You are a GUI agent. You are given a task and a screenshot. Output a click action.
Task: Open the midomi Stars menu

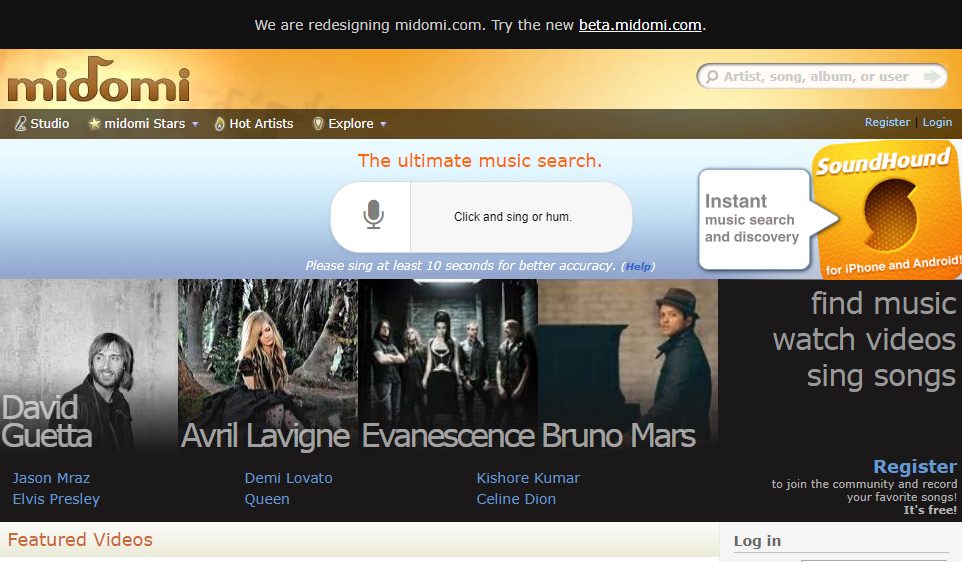[144, 123]
